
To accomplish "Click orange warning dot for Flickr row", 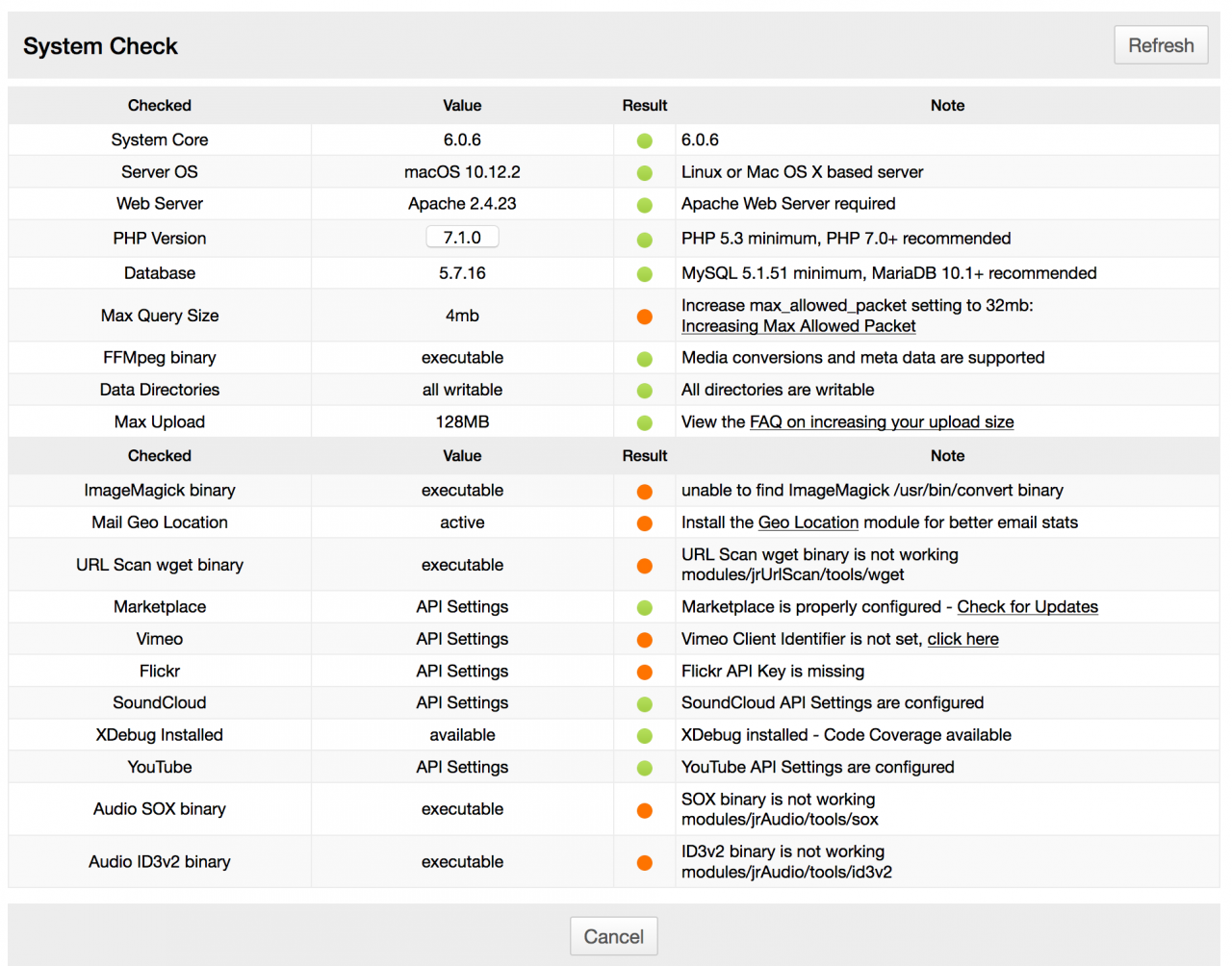I will 645,672.
